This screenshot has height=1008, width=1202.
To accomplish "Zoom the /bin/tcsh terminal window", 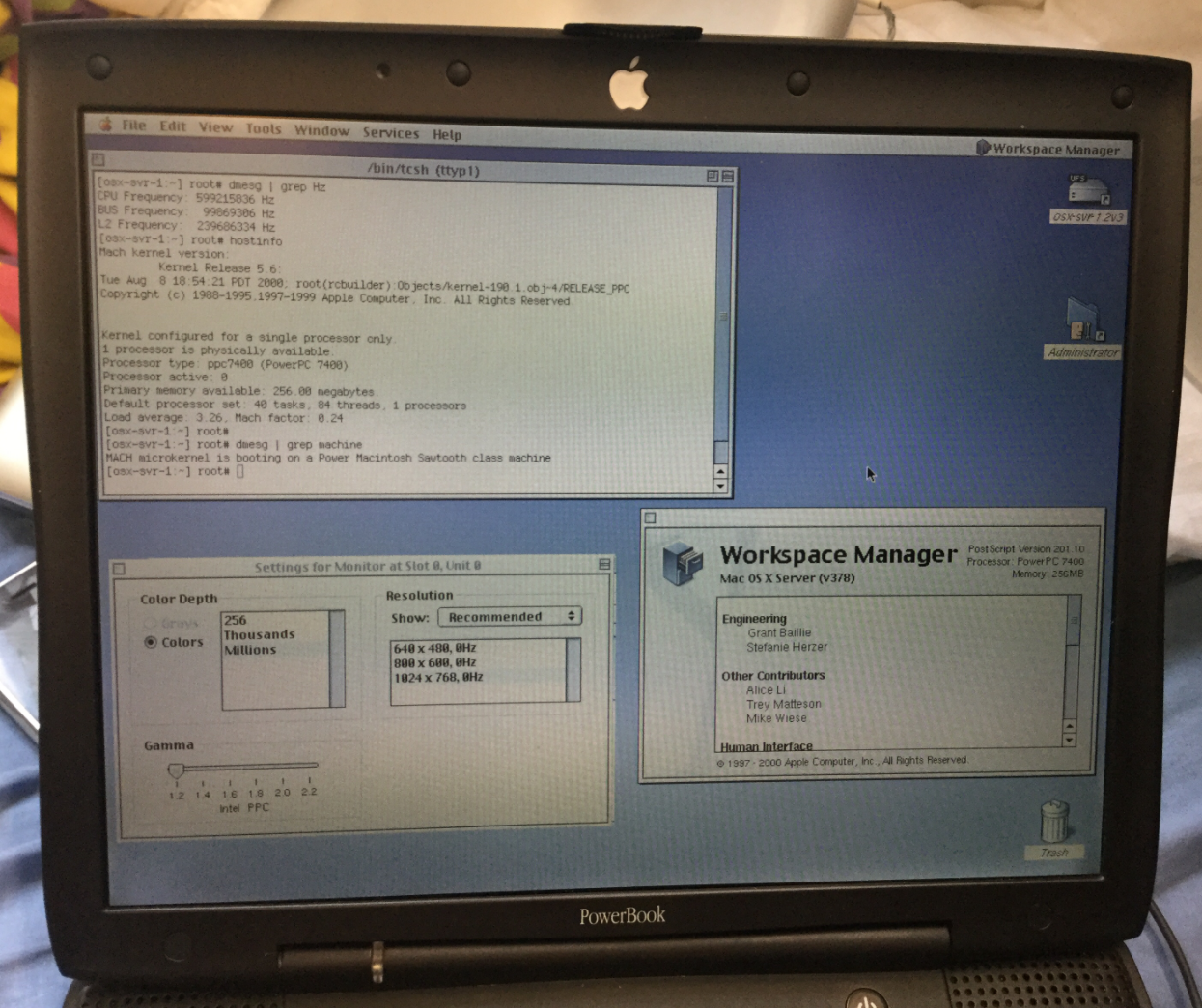I will 712,176.
